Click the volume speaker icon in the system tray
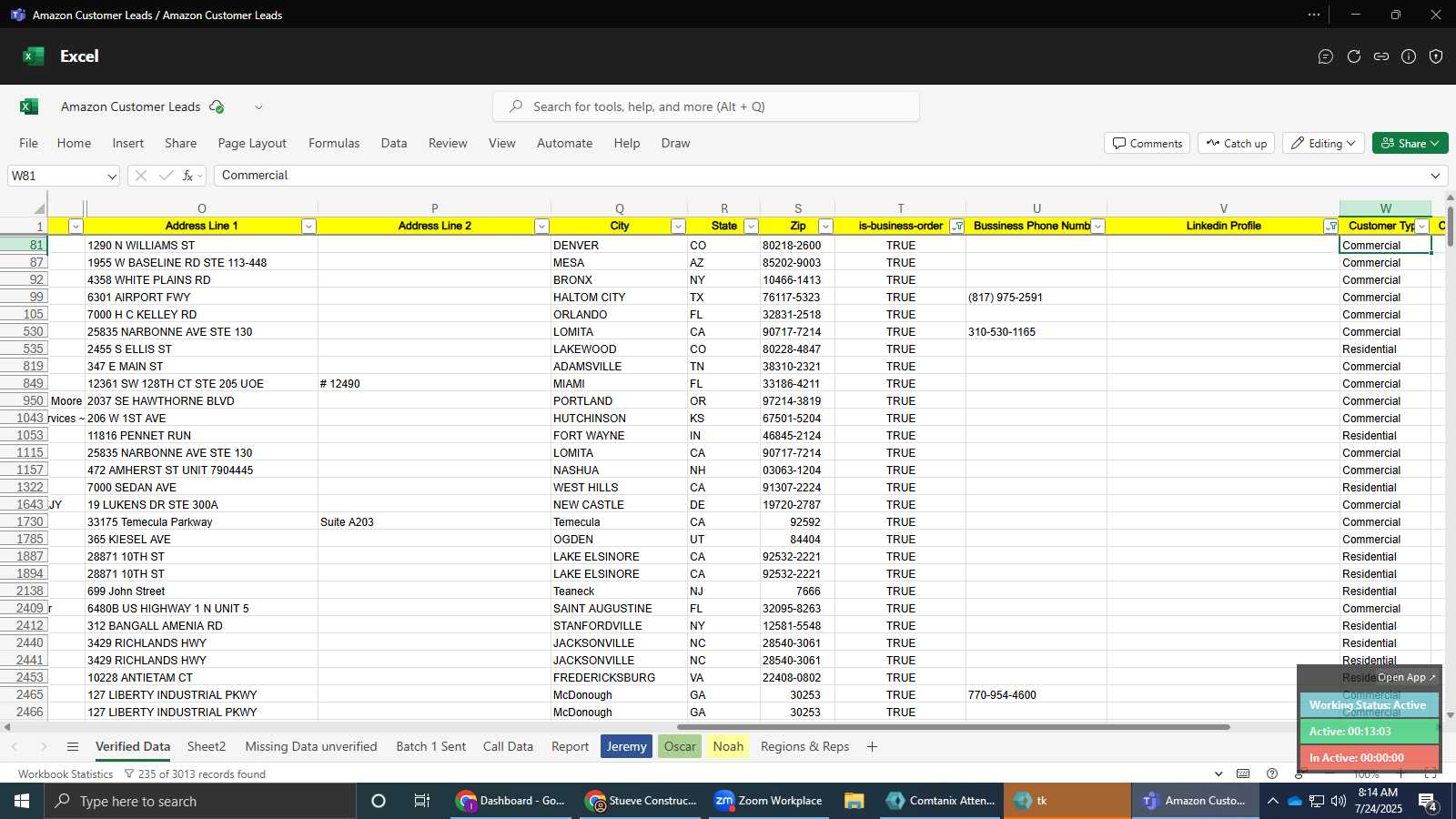 click(1339, 801)
